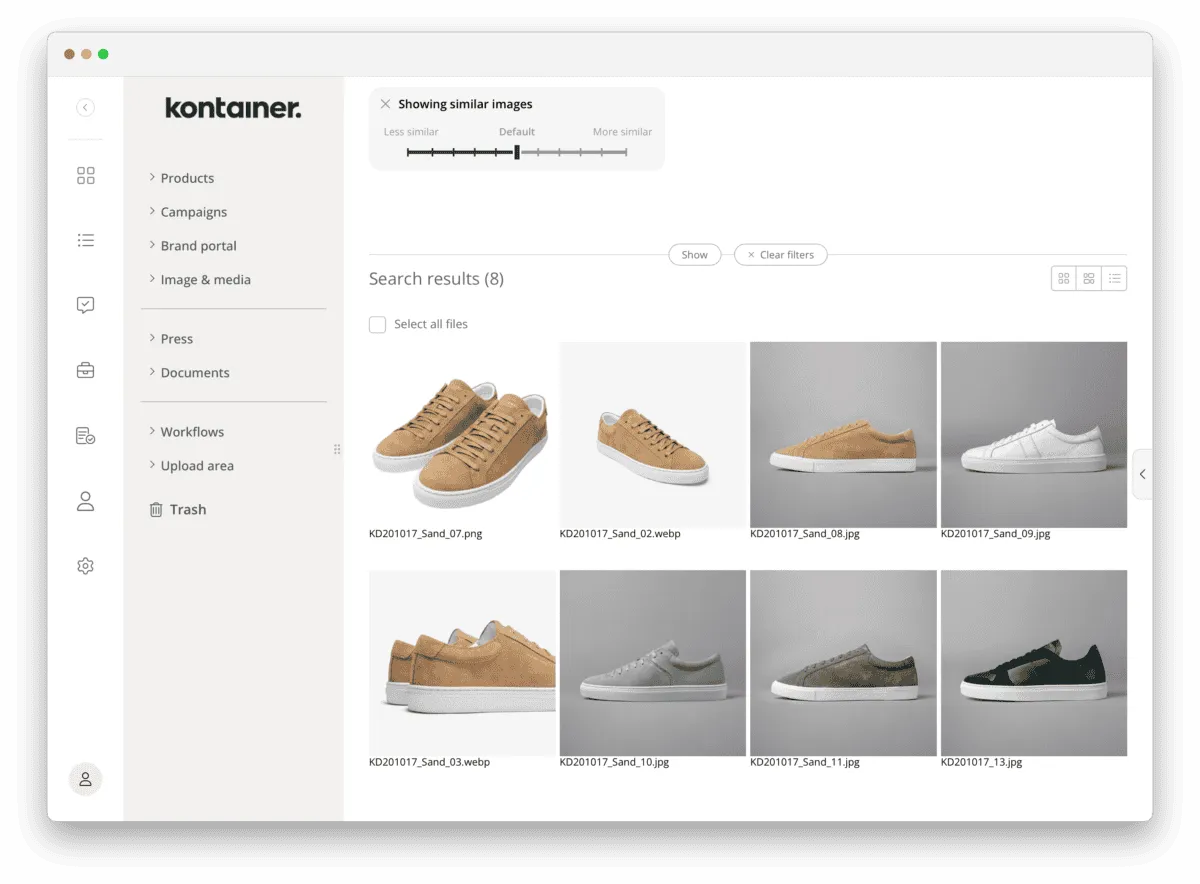Screen dimensions: 1200x884
Task: Expand the Press folder chevron
Action: click(x=152, y=339)
